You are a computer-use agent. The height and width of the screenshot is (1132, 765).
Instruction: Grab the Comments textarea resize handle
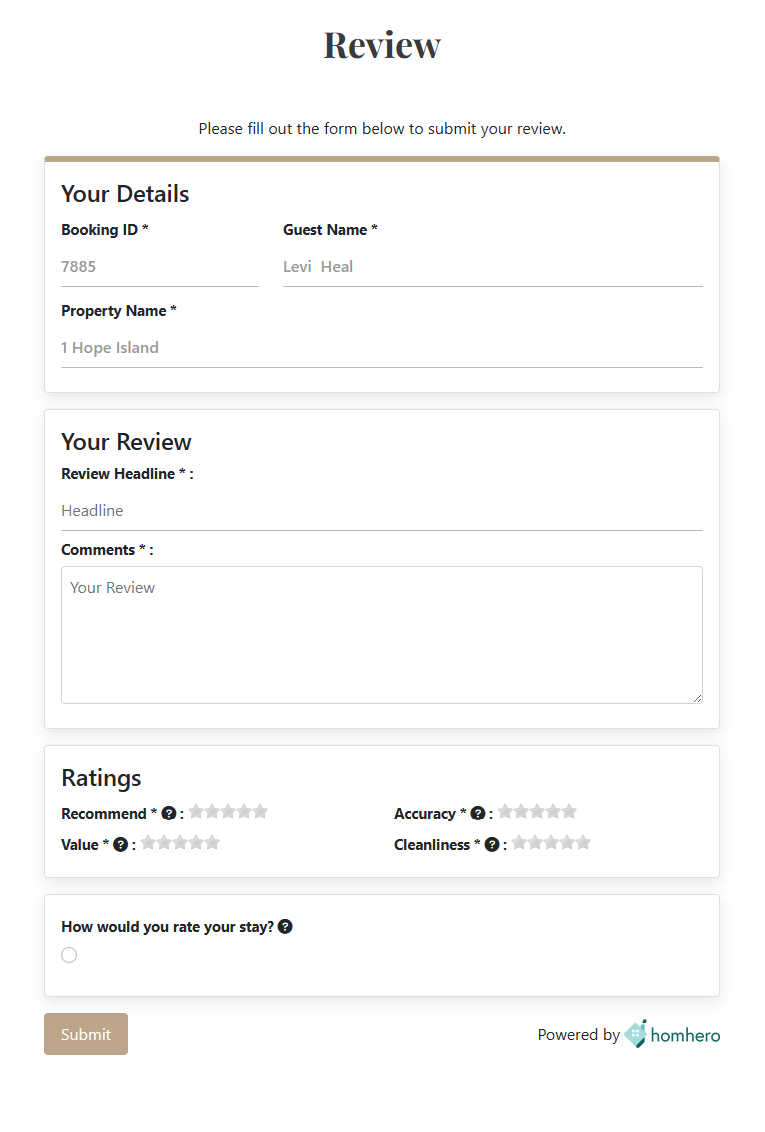tap(697, 698)
